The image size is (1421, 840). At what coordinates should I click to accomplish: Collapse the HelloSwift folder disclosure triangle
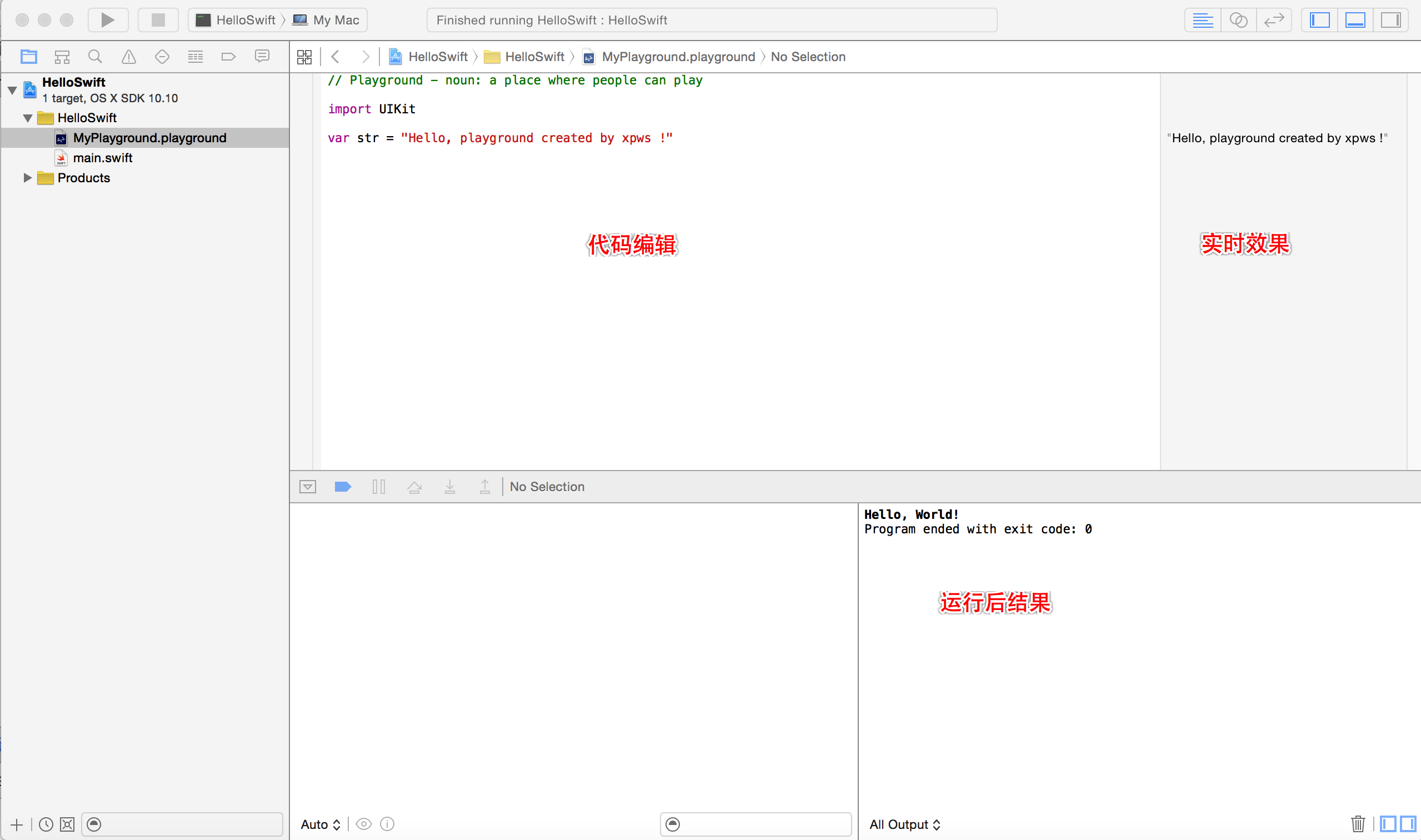pos(27,118)
